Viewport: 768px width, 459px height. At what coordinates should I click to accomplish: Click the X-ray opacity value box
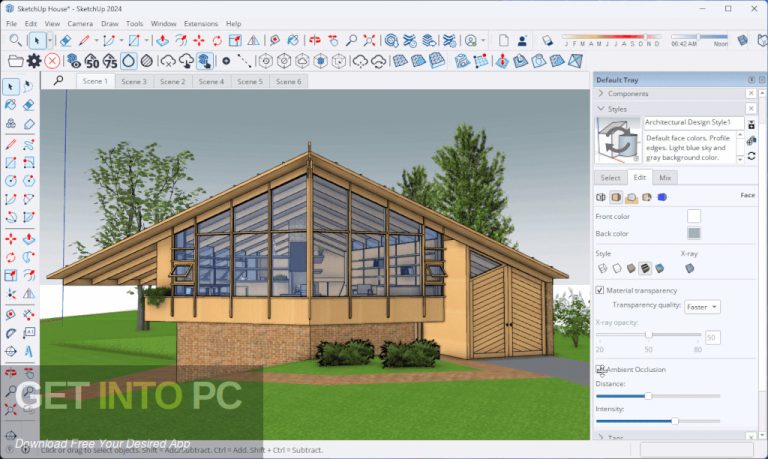click(x=711, y=337)
